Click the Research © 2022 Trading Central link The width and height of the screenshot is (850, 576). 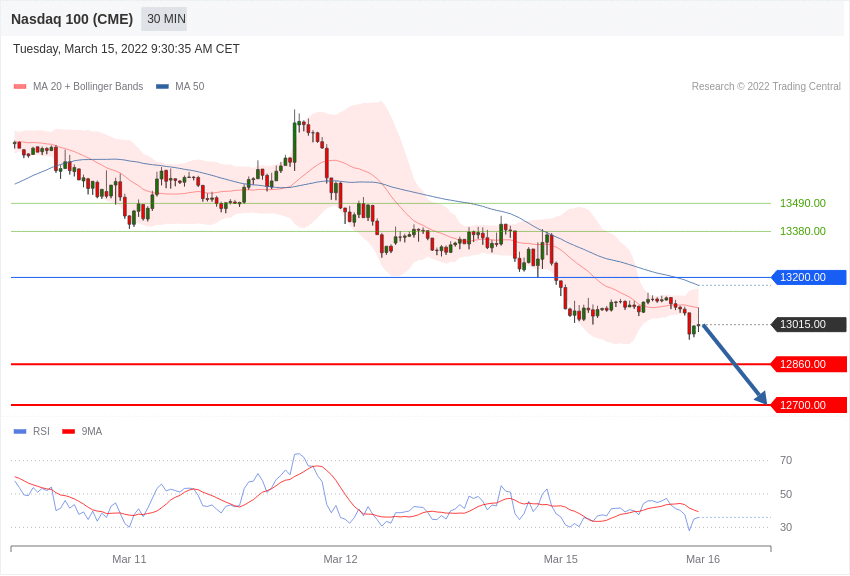pos(766,87)
